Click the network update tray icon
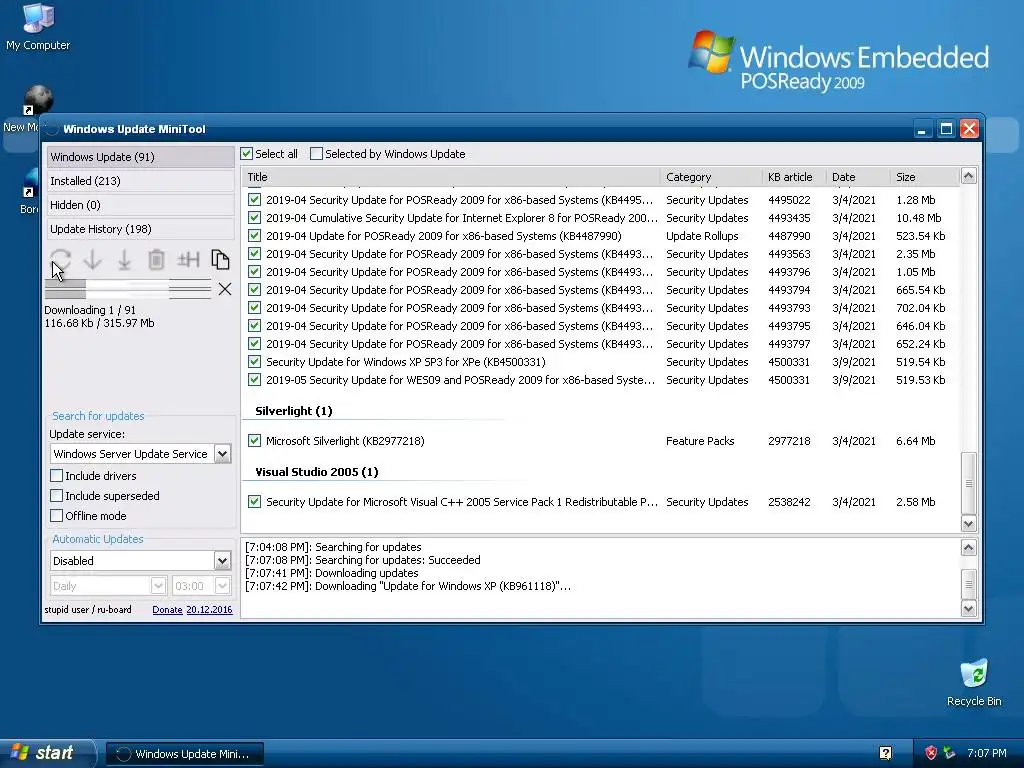 pos(950,753)
